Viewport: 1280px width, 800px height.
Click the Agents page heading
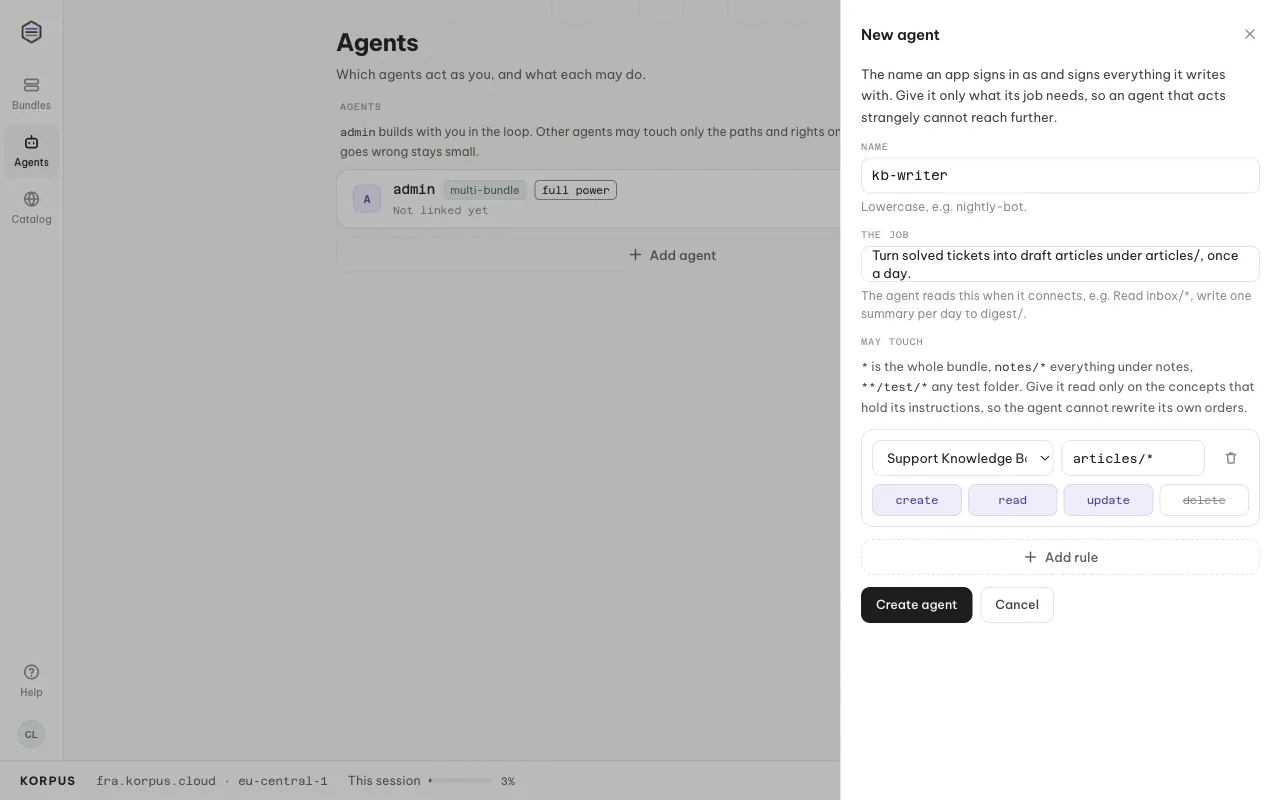tap(377, 43)
